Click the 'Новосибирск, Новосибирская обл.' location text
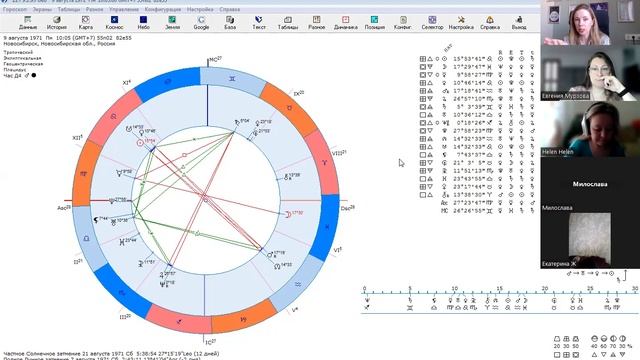640x360 pixels. coord(59,44)
